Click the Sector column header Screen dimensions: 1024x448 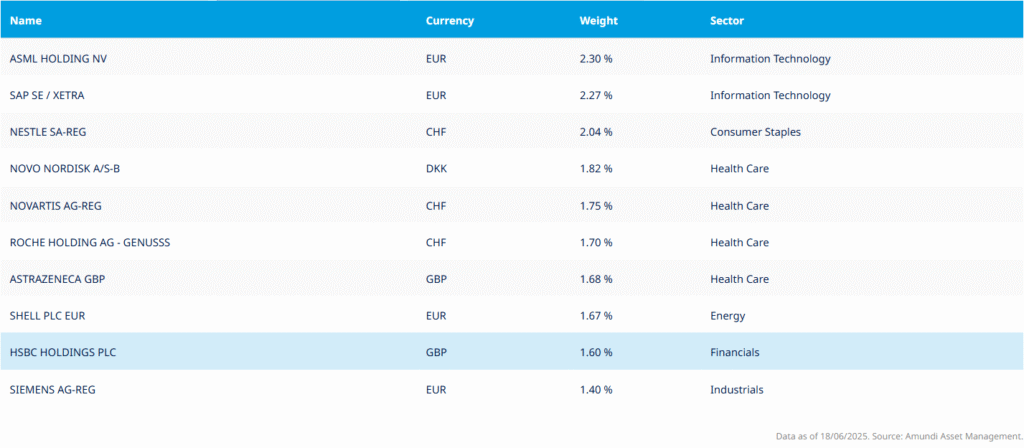[727, 21]
